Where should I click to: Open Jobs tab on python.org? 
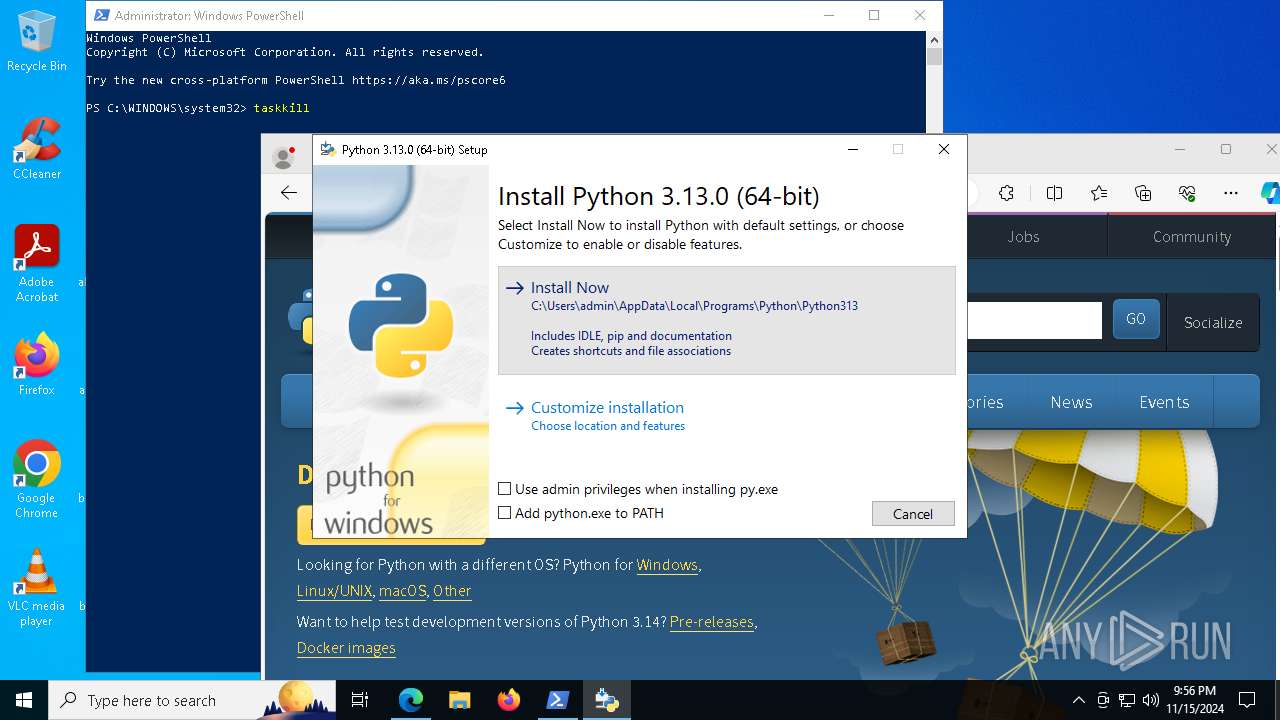point(1023,237)
